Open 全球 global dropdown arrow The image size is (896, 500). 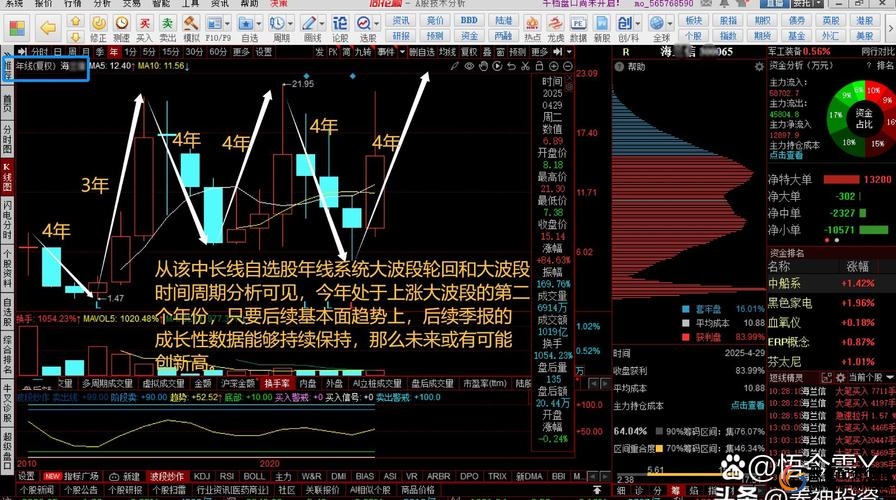(x=671, y=24)
